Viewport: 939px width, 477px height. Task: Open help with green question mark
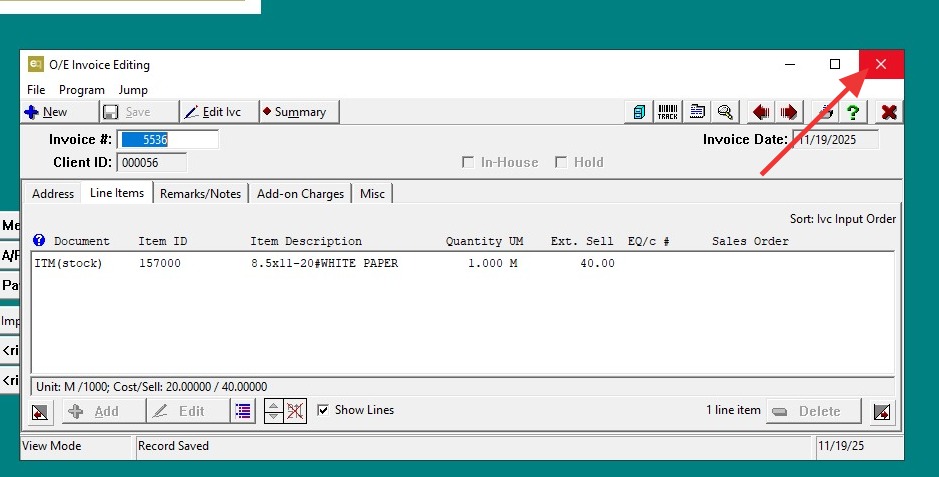[x=853, y=112]
